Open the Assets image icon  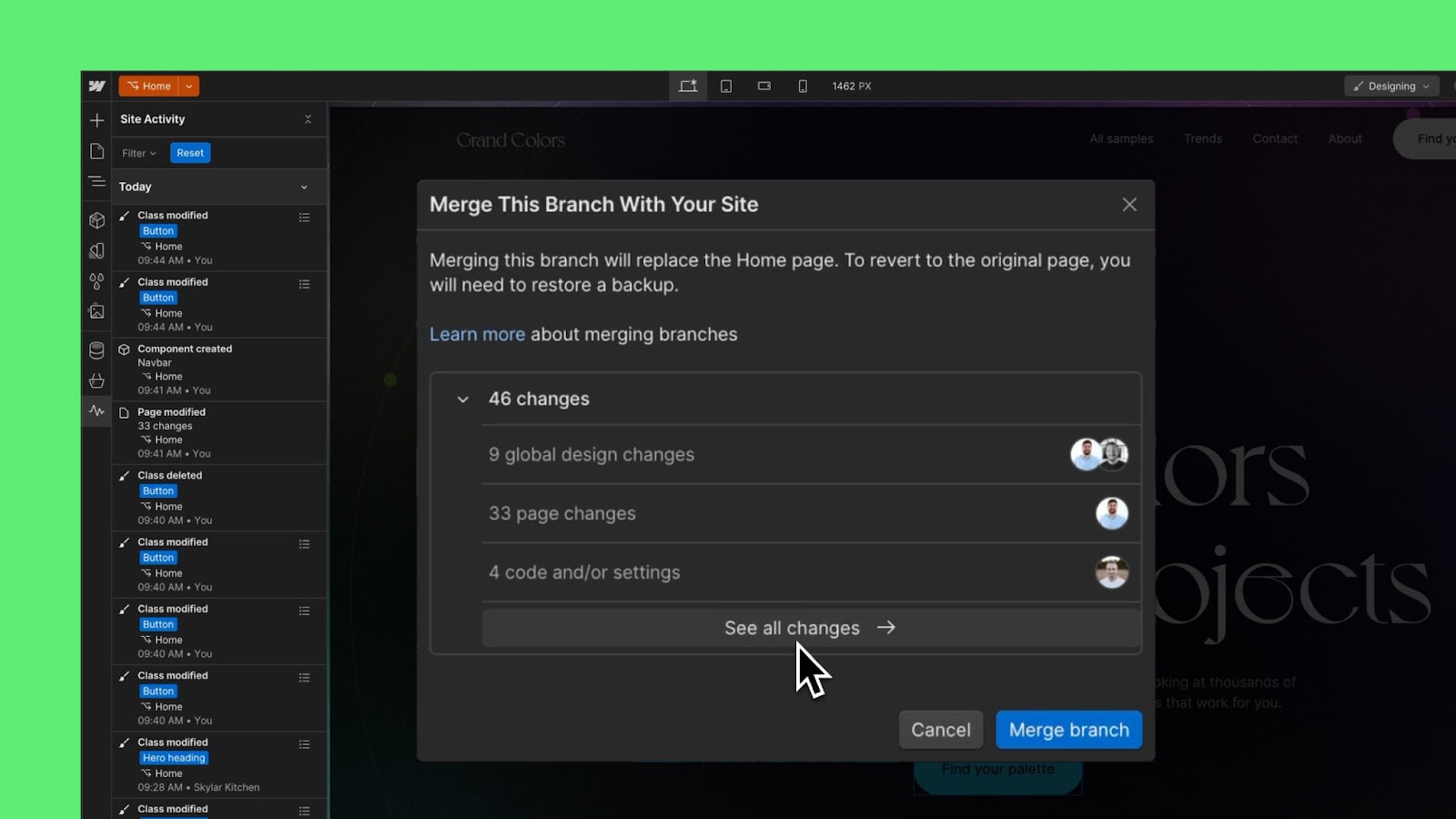[97, 312]
